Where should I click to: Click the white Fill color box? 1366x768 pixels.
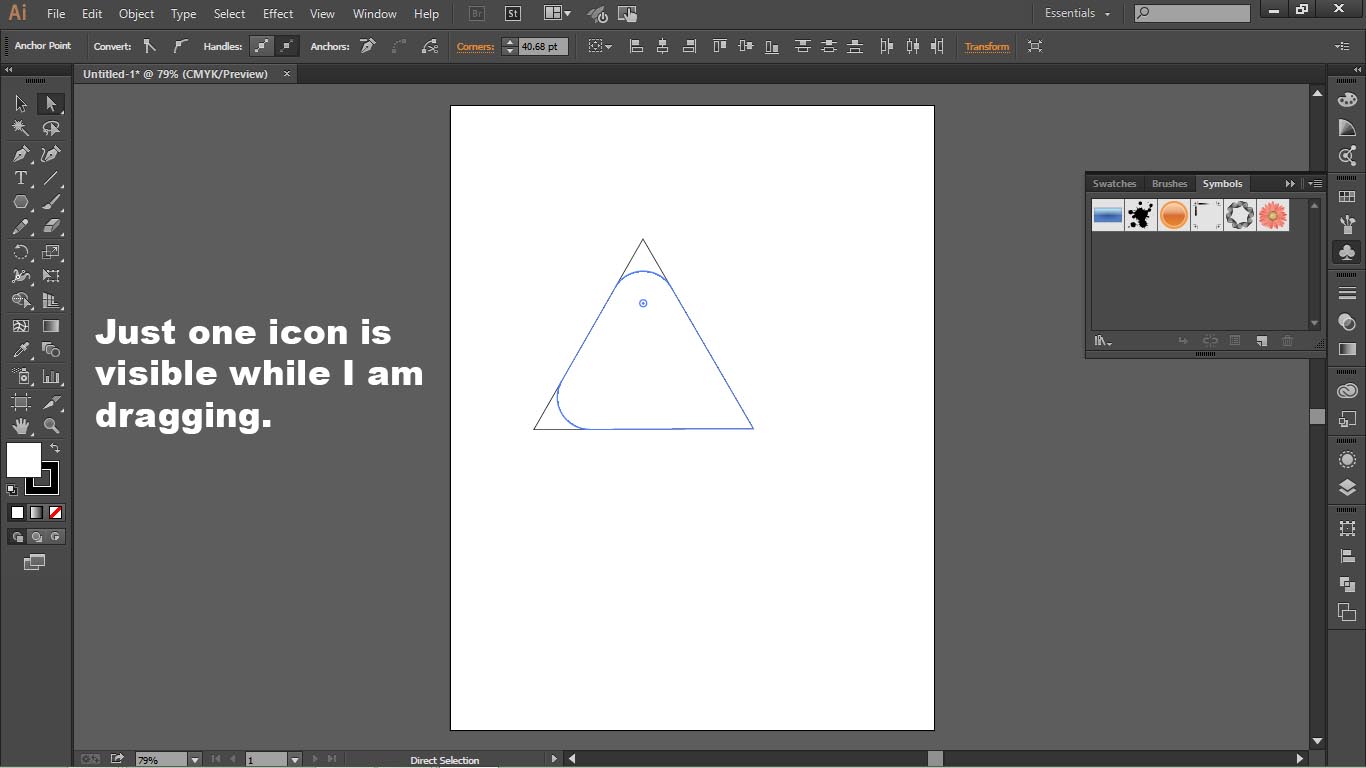[23, 460]
